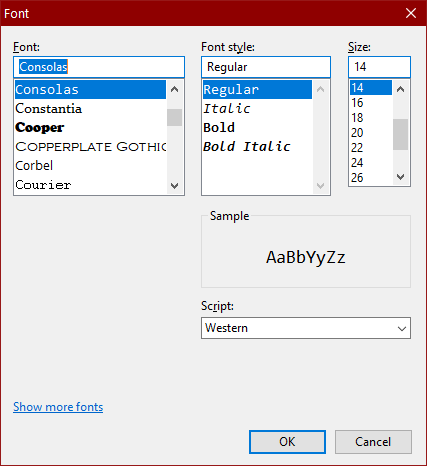Select the Courier font
This screenshot has height=466, width=427.
pos(90,184)
